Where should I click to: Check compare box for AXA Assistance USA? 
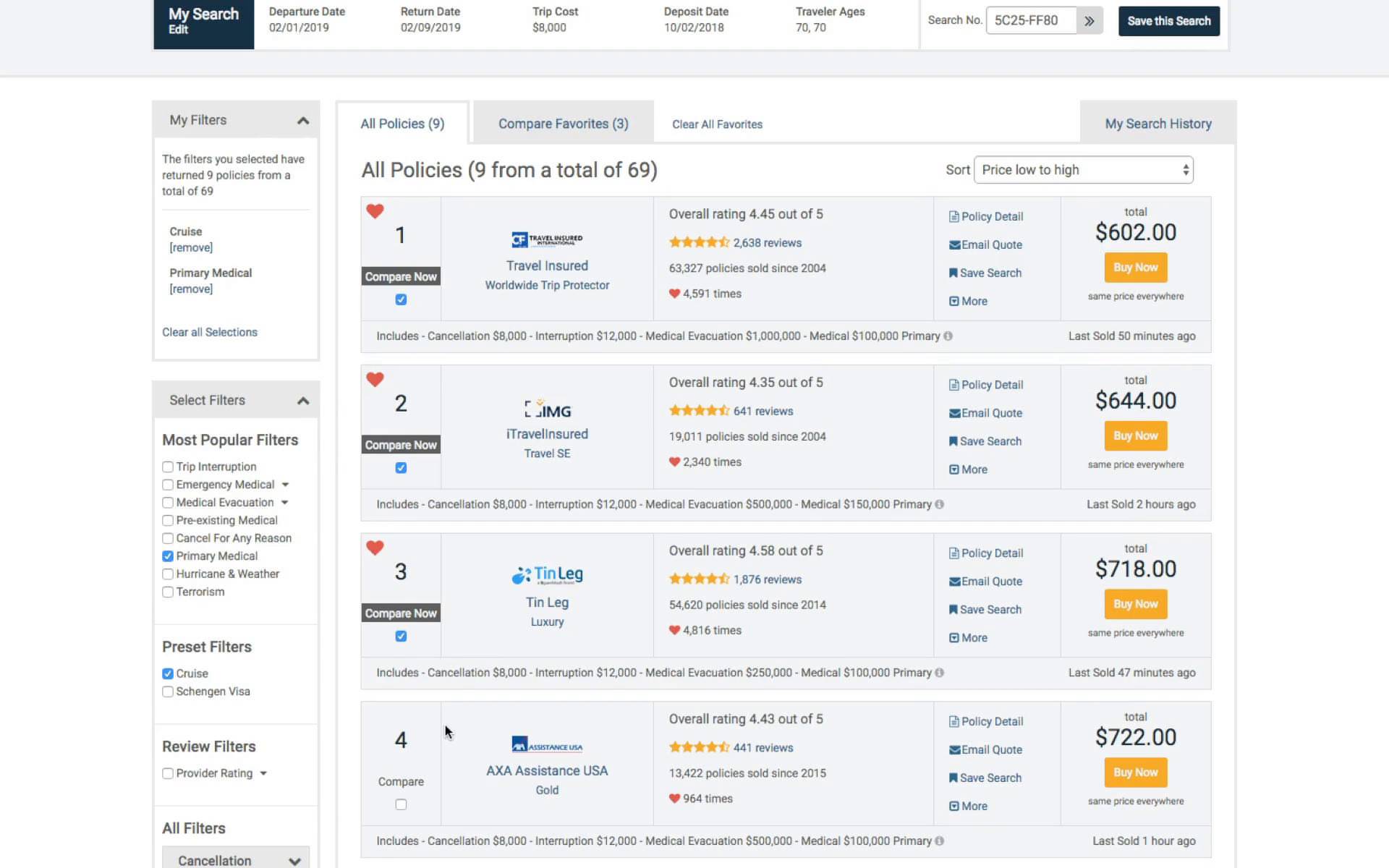point(401,804)
